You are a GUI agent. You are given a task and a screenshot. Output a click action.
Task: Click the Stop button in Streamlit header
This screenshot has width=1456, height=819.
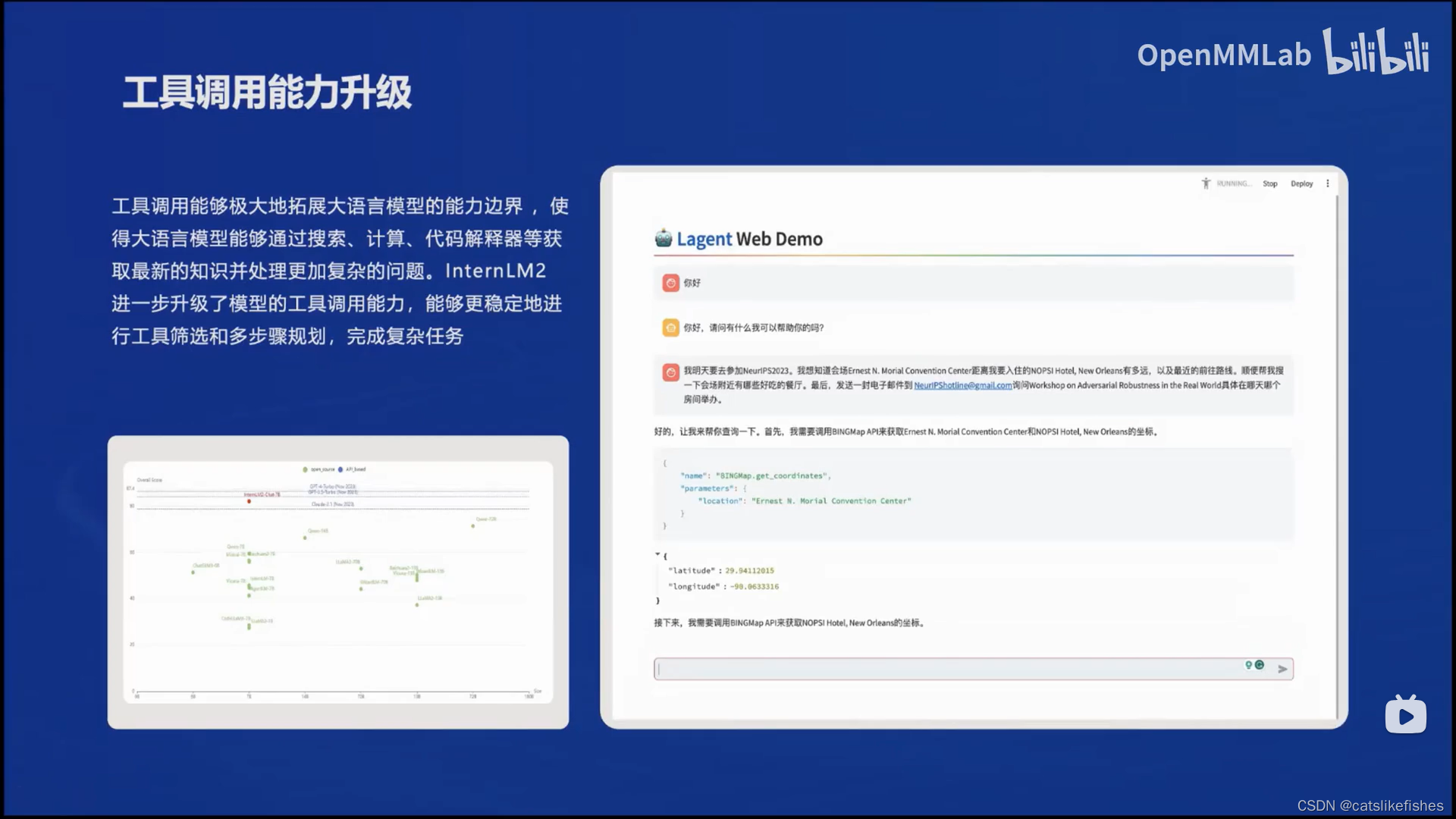point(1269,184)
